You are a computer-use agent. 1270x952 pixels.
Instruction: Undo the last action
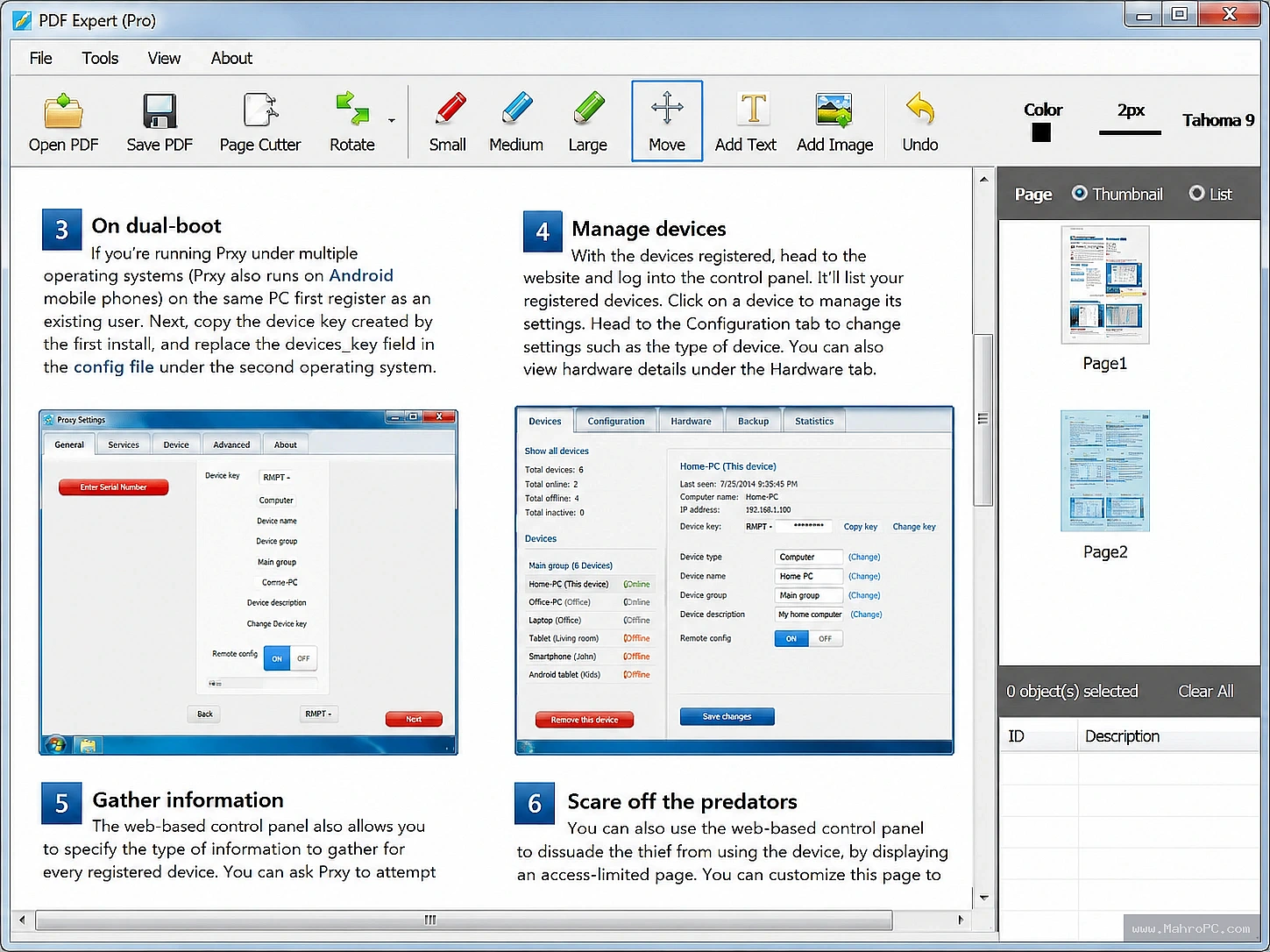[920, 122]
